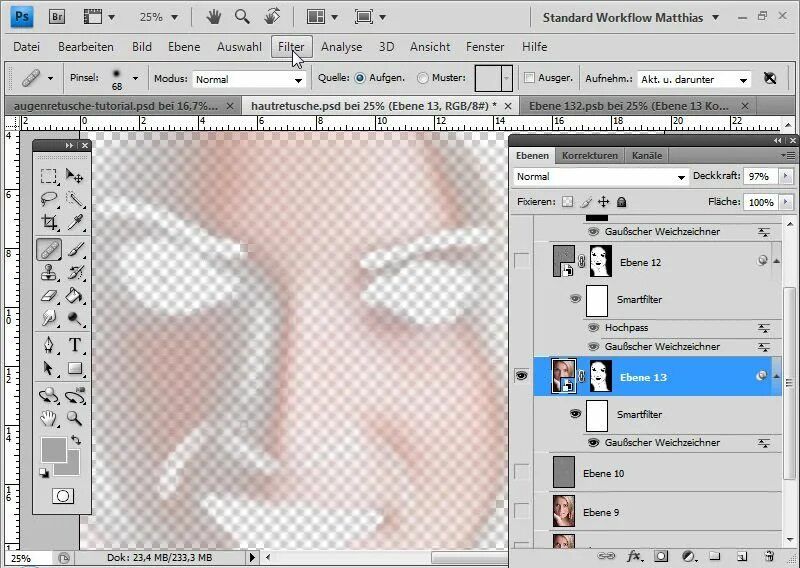Select the Eyedropper tool
800x568 pixels.
(x=74, y=222)
